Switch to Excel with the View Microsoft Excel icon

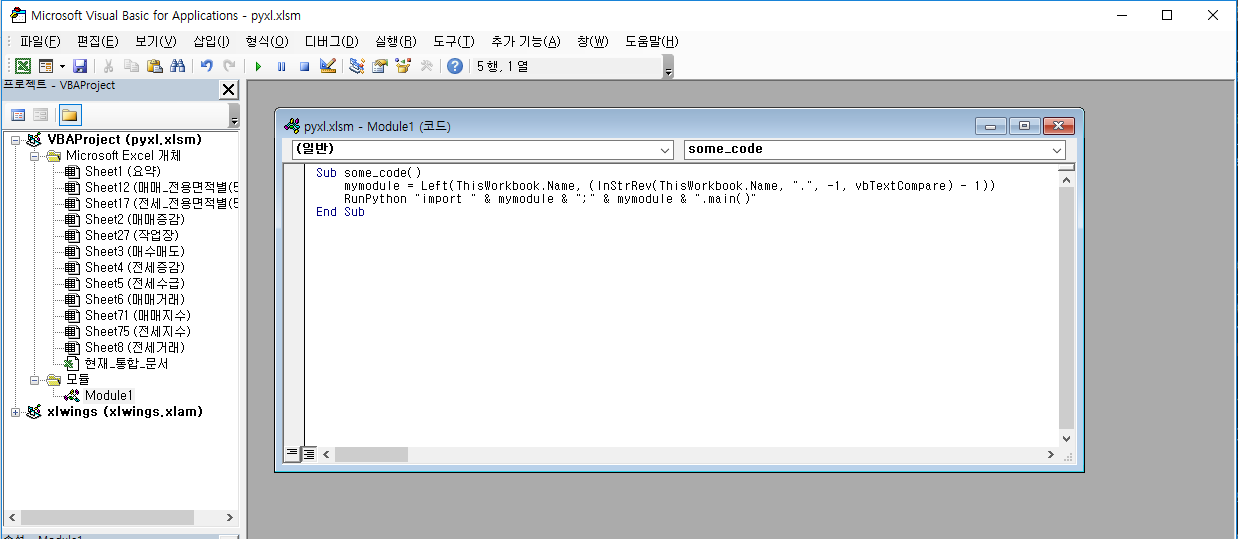click(x=22, y=66)
